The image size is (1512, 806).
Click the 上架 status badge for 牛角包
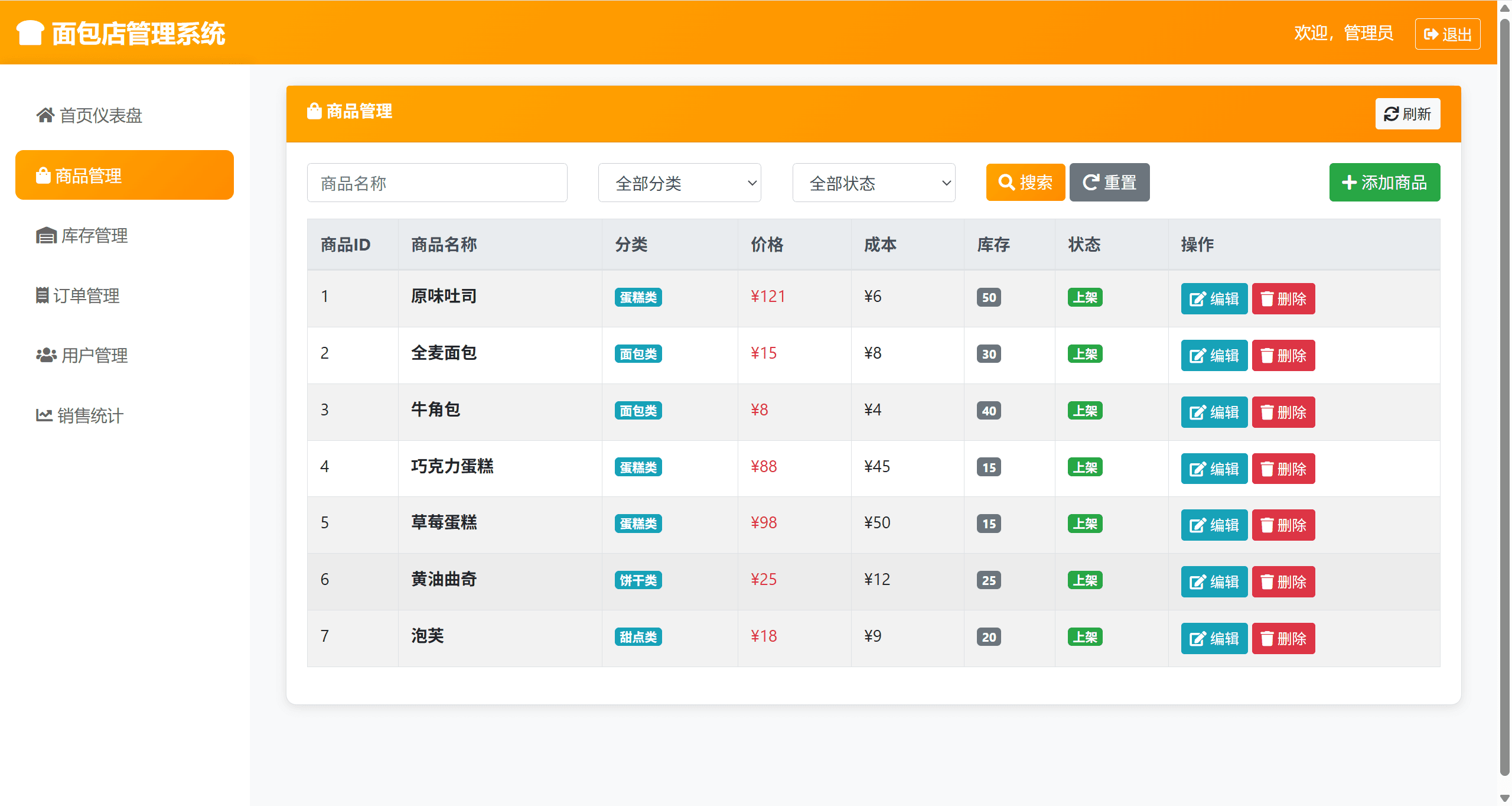coord(1084,409)
